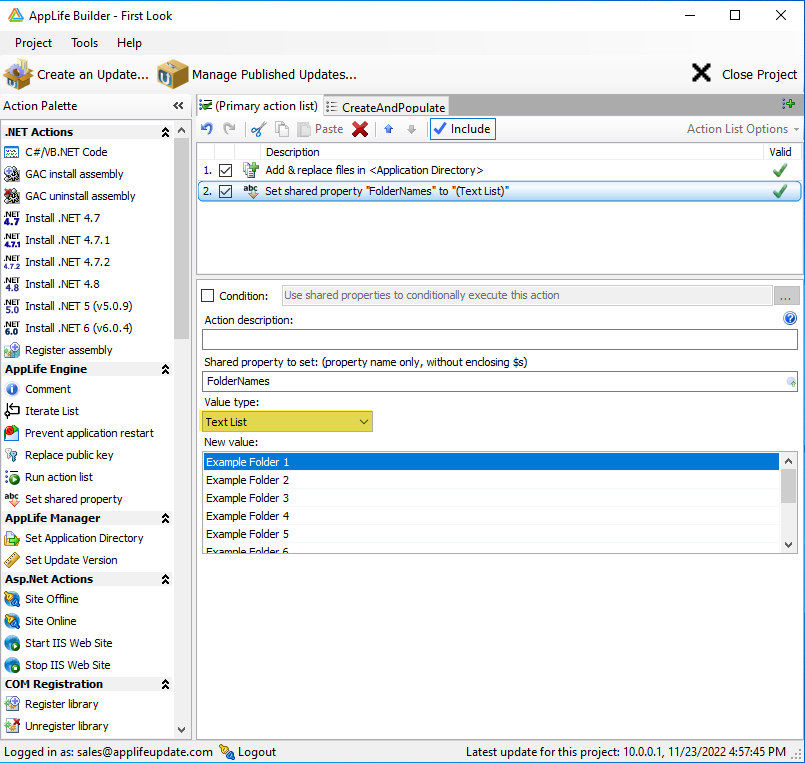The height and width of the screenshot is (763, 805).
Task: Click the Undo arrow in the toolbar
Action: [x=207, y=129]
